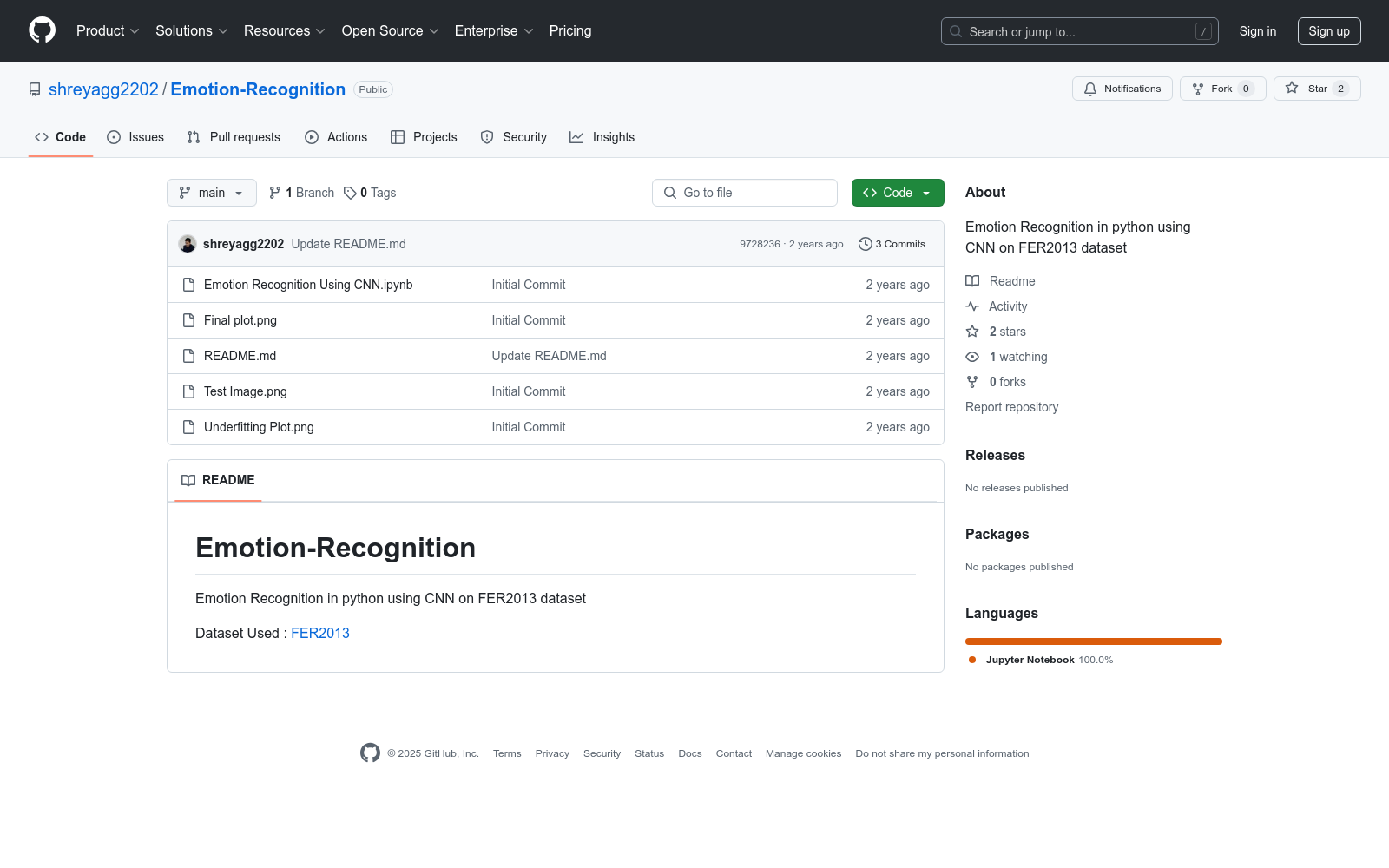Click the Update README.md commit message in file list
Image resolution: width=1389 pixels, height=868 pixels.
550,356
